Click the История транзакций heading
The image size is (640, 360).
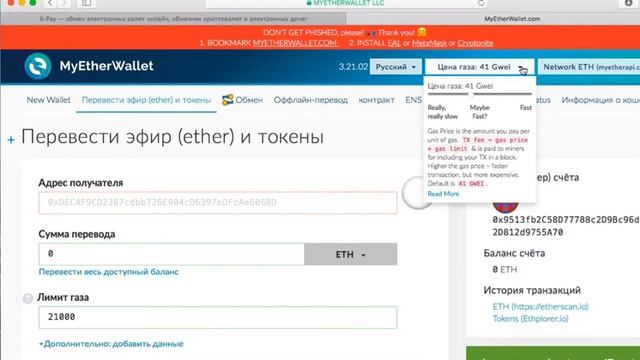(x=532, y=290)
